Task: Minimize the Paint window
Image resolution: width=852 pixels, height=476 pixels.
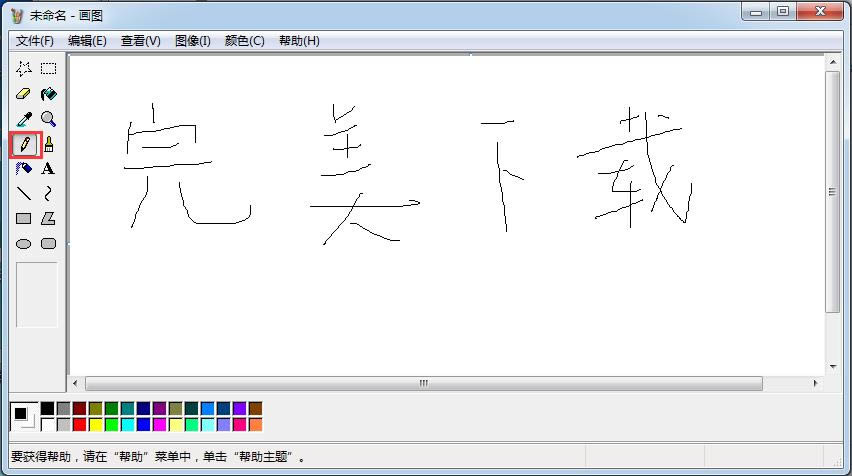Action: click(756, 11)
